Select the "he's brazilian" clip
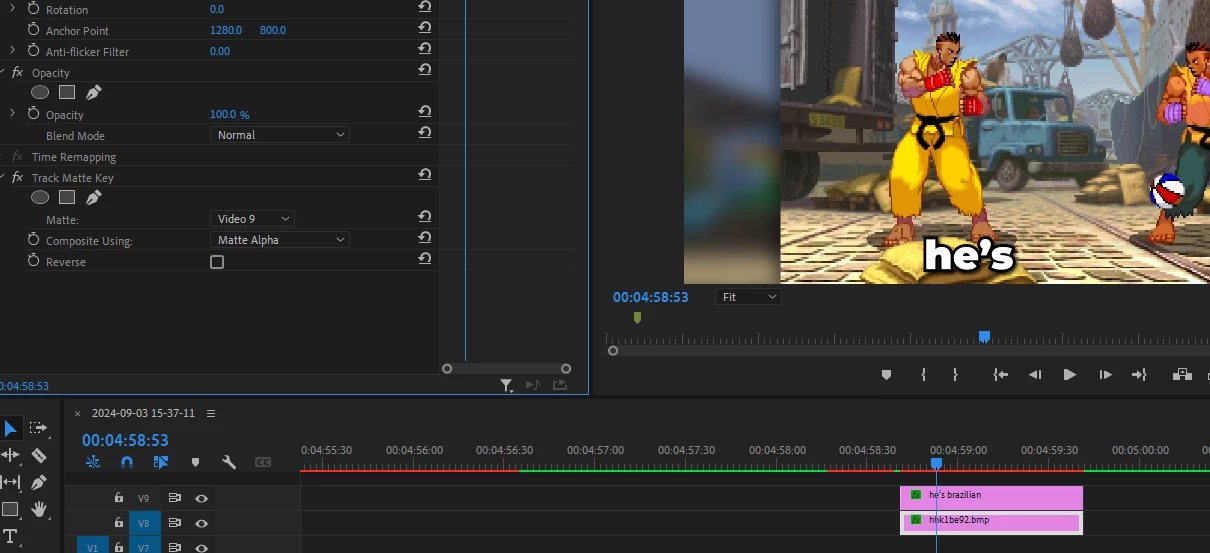The height and width of the screenshot is (553, 1210). tap(991, 497)
